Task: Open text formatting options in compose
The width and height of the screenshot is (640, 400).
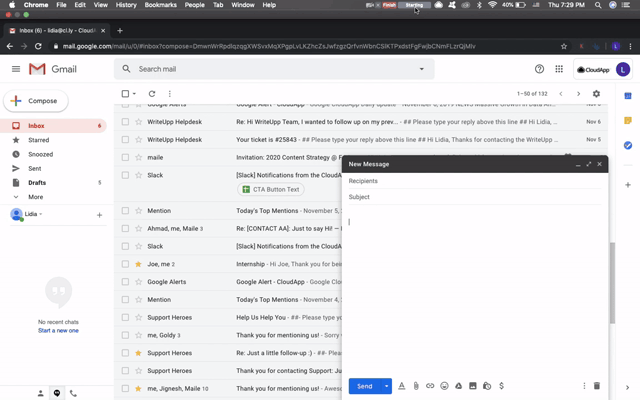Action: pos(402,386)
